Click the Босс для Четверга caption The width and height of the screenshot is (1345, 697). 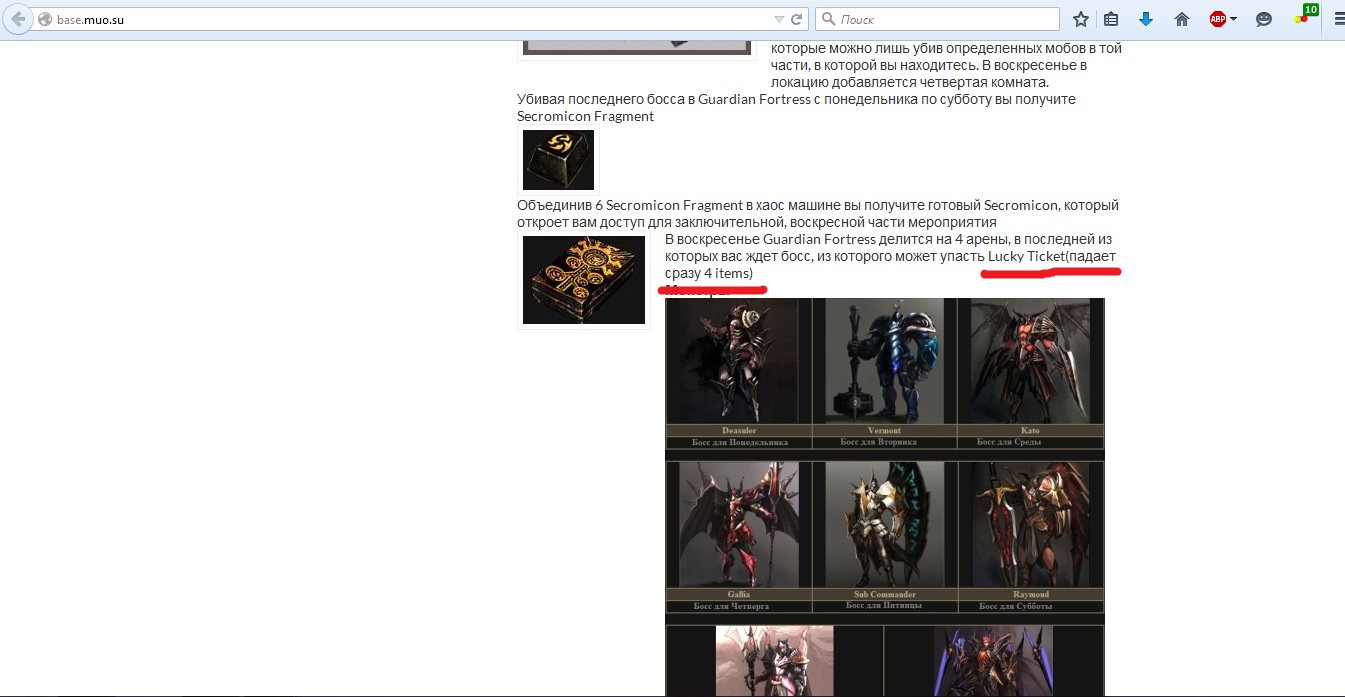tap(732, 607)
